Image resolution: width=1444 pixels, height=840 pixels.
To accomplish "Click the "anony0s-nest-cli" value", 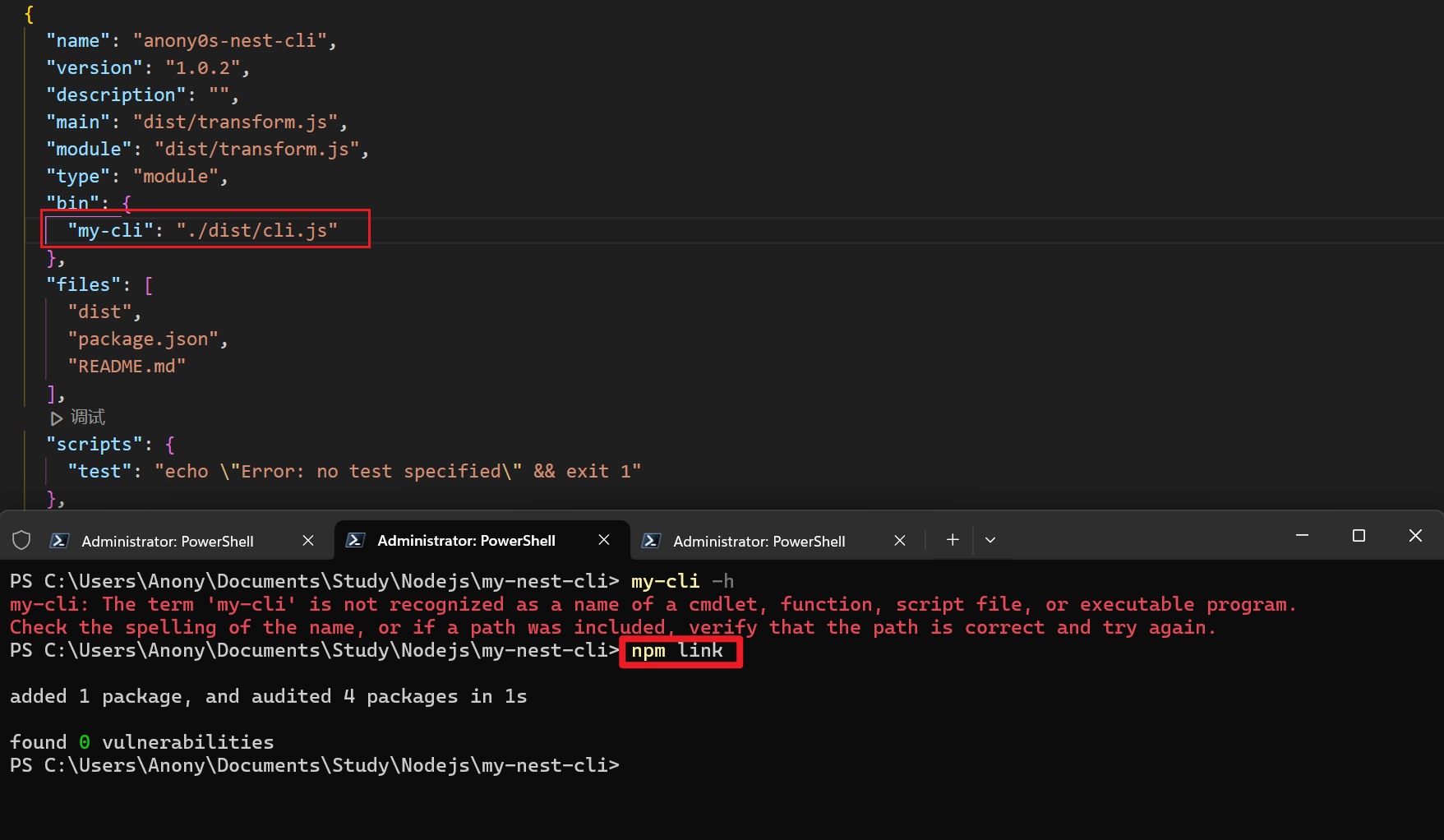I will (230, 41).
